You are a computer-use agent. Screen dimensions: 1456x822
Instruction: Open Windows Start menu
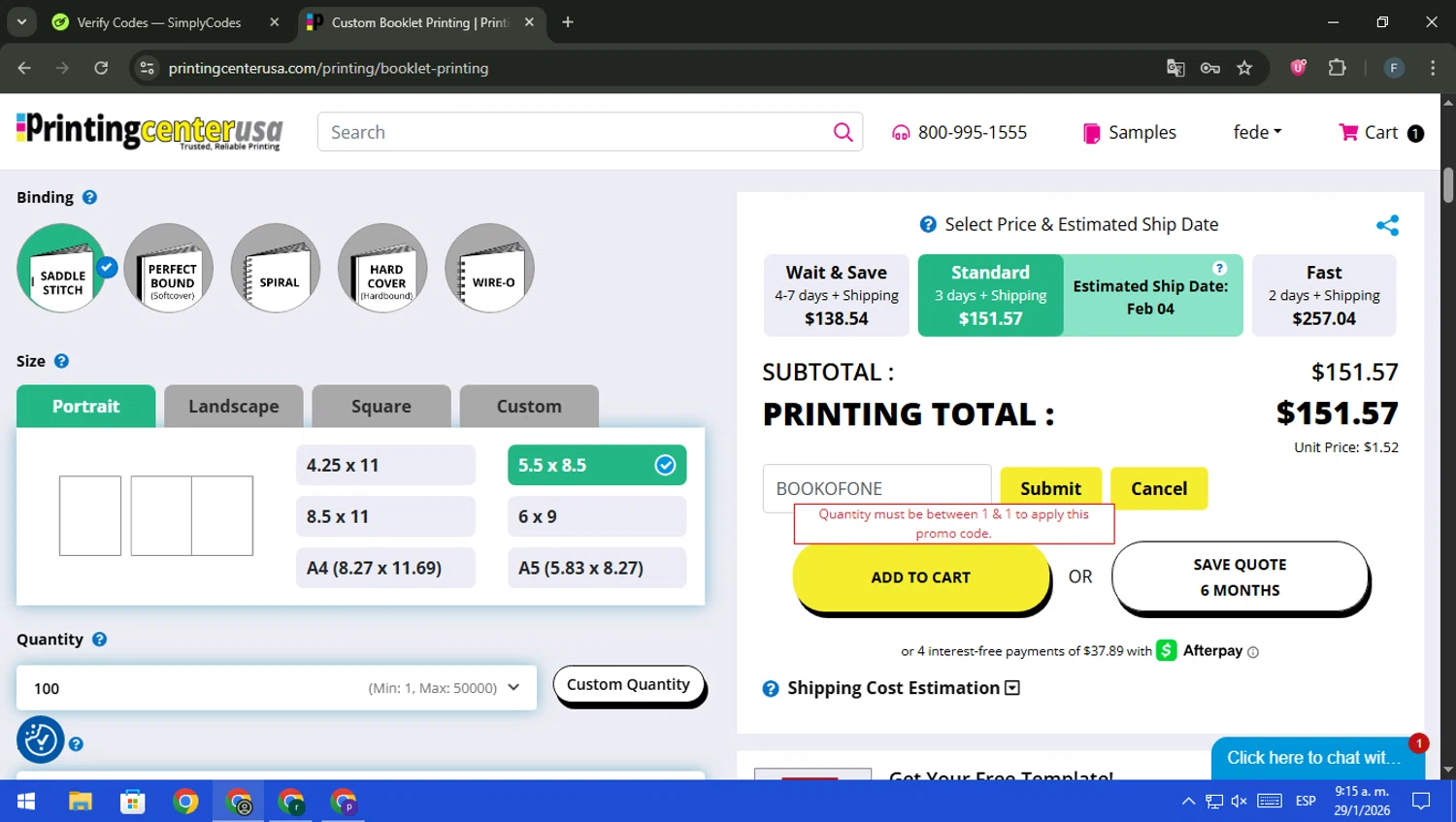(26, 802)
